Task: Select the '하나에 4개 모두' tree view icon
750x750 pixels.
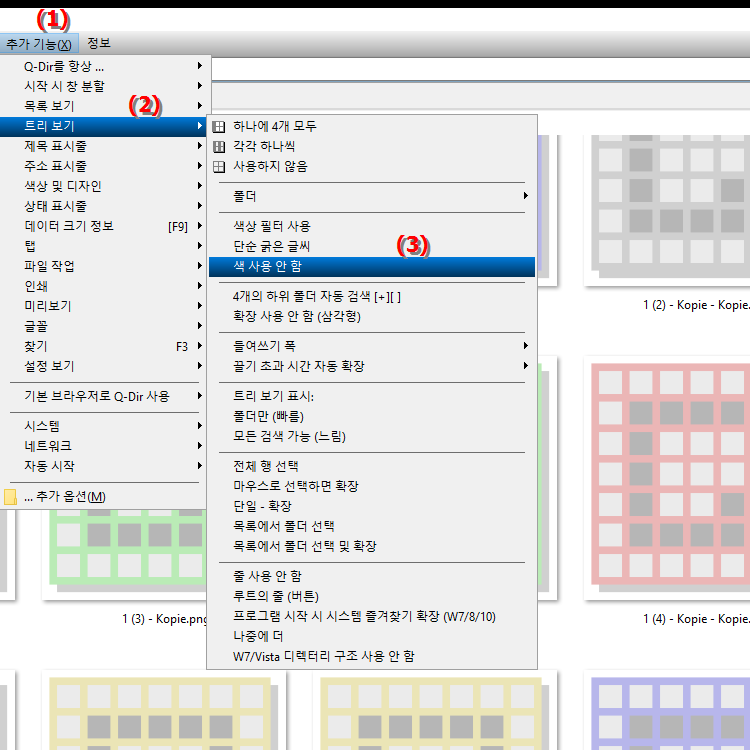Action: pos(219,126)
